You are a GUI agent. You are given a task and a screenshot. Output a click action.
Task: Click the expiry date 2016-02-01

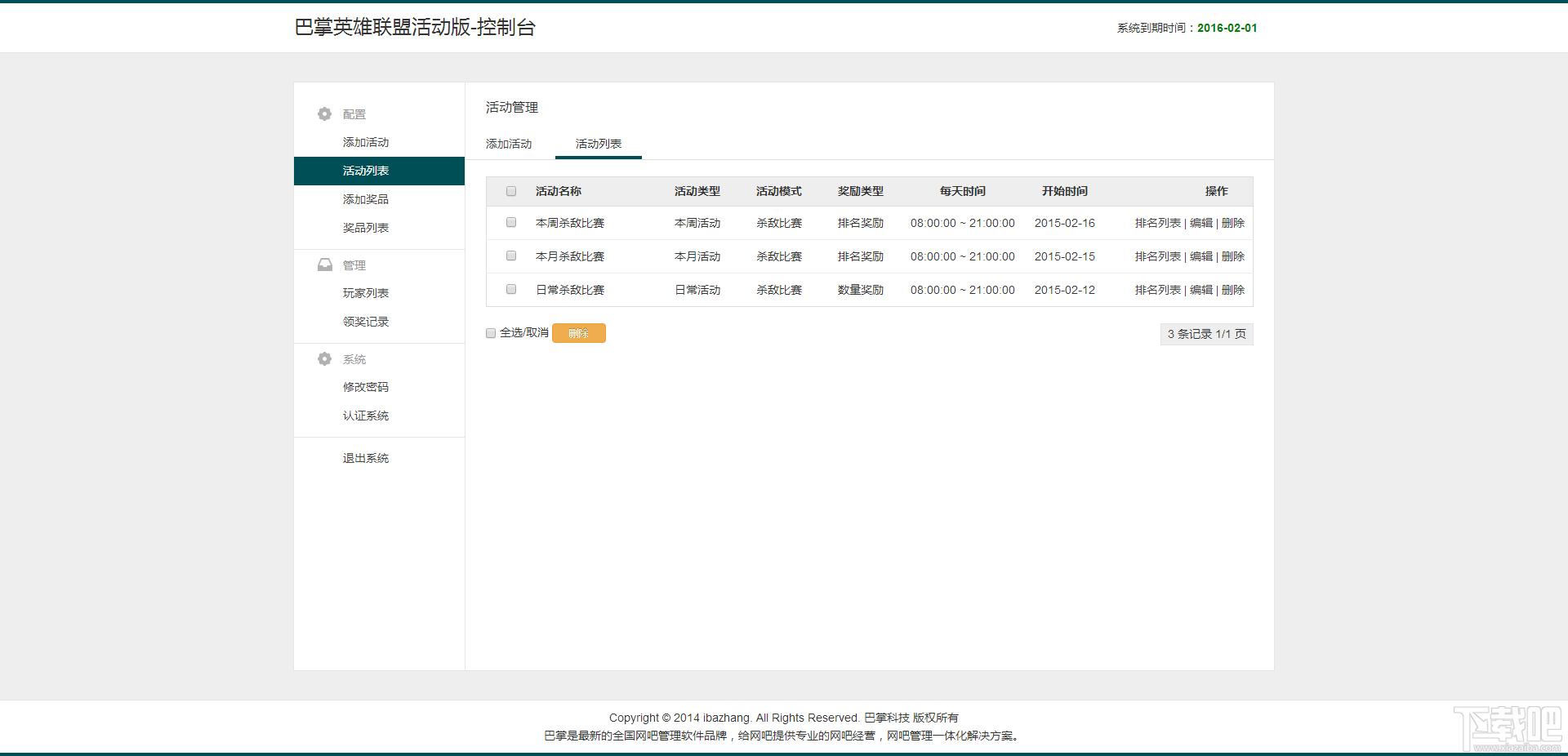[1227, 28]
